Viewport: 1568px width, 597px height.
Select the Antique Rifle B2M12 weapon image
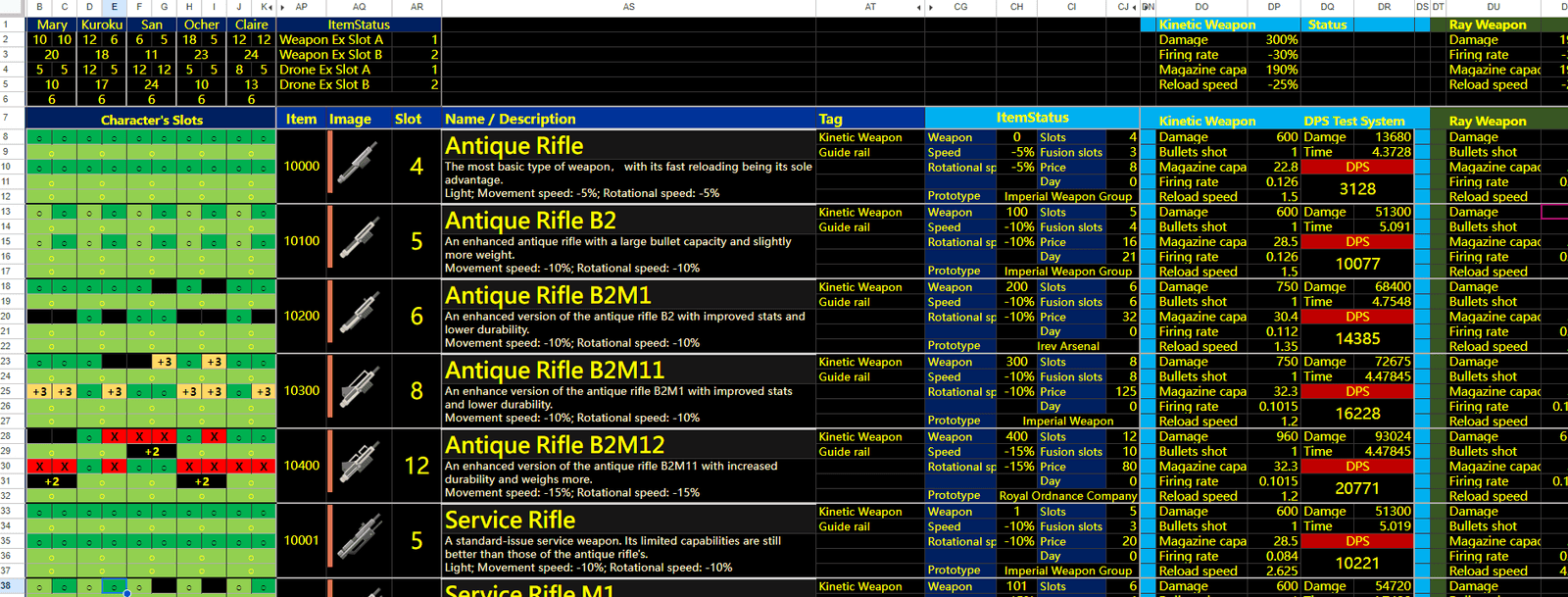pos(358,465)
